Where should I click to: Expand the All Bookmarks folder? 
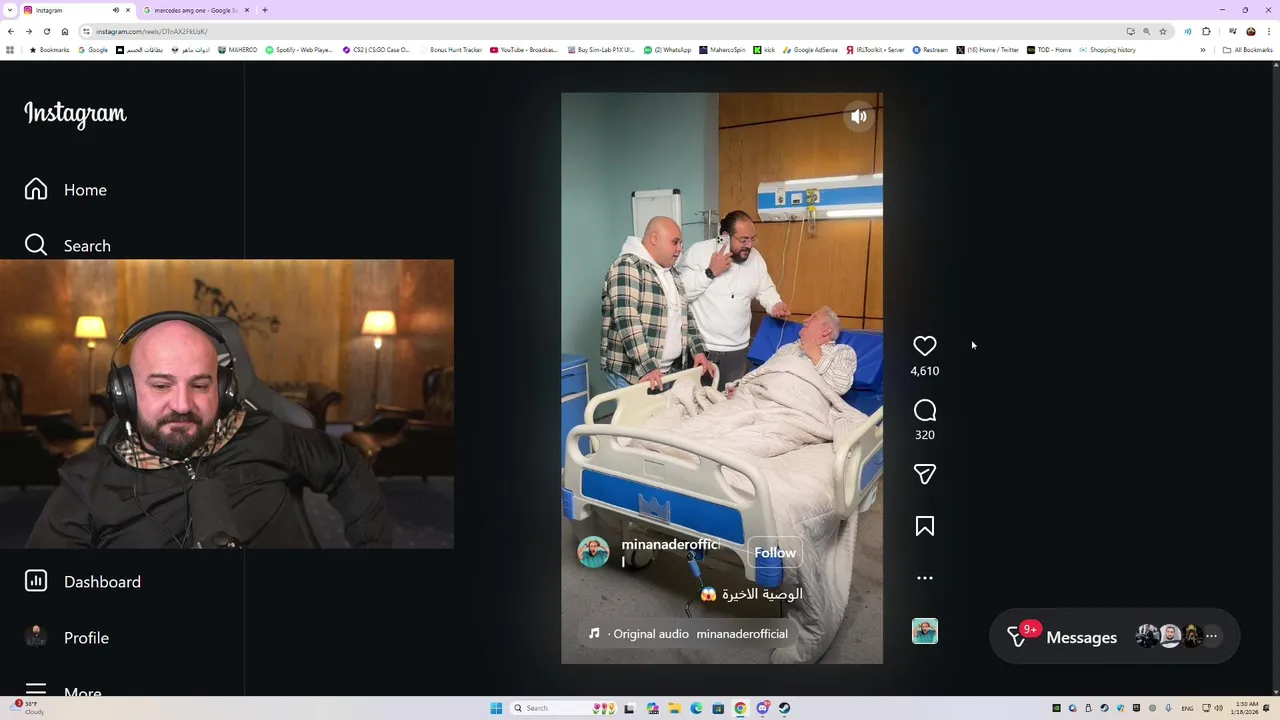[1248, 50]
